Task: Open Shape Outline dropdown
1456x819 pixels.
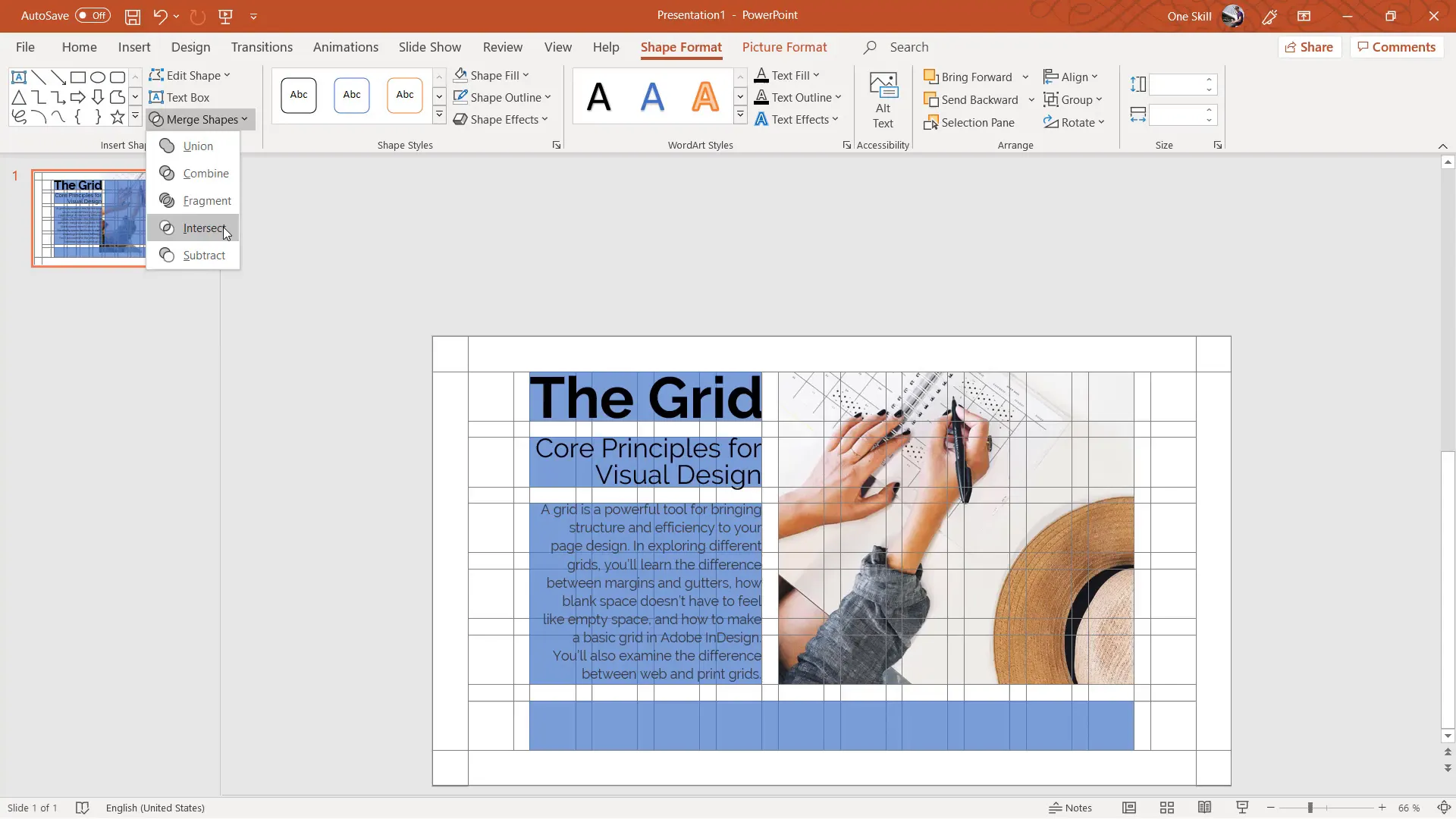Action: coord(502,97)
